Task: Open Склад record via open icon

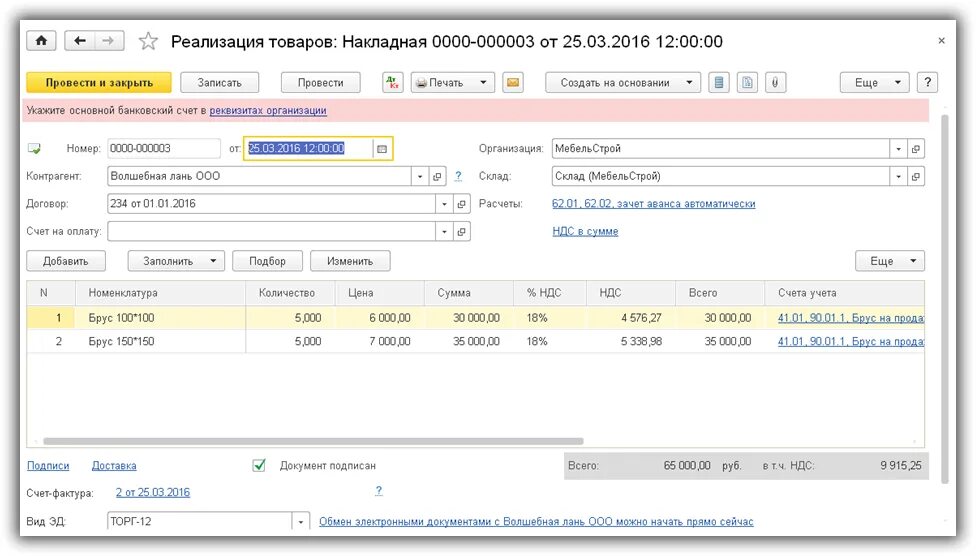Action: (916, 176)
